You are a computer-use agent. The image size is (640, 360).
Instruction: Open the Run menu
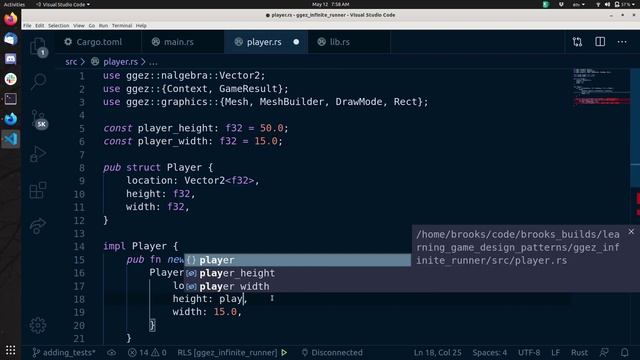[103, 26]
